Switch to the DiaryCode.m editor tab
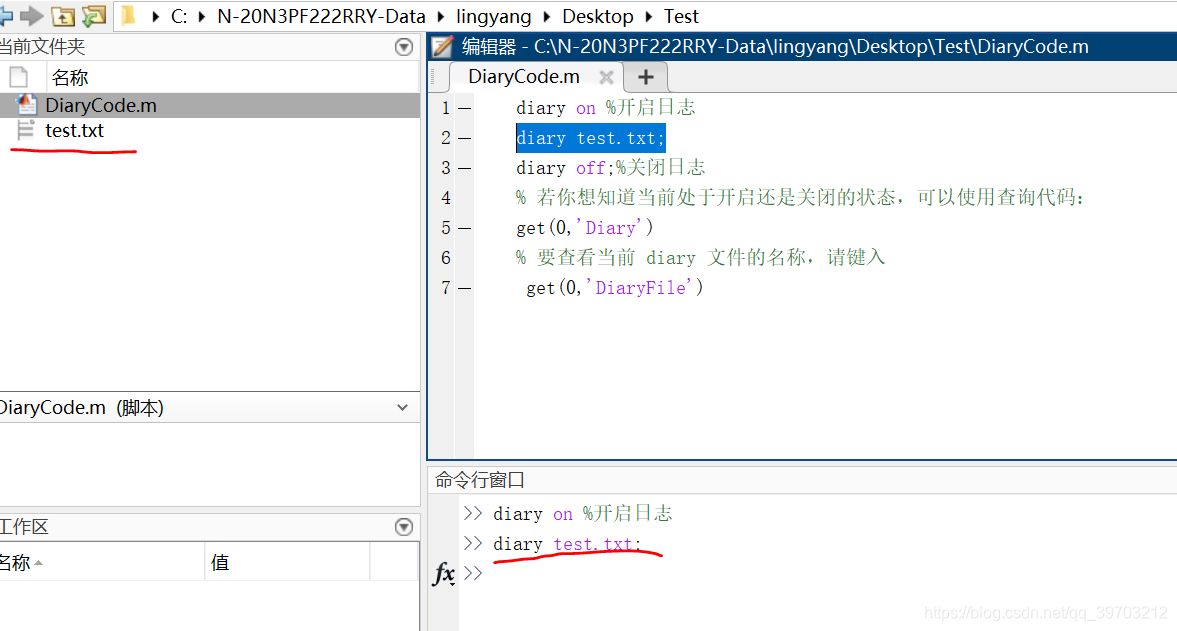 [522, 76]
